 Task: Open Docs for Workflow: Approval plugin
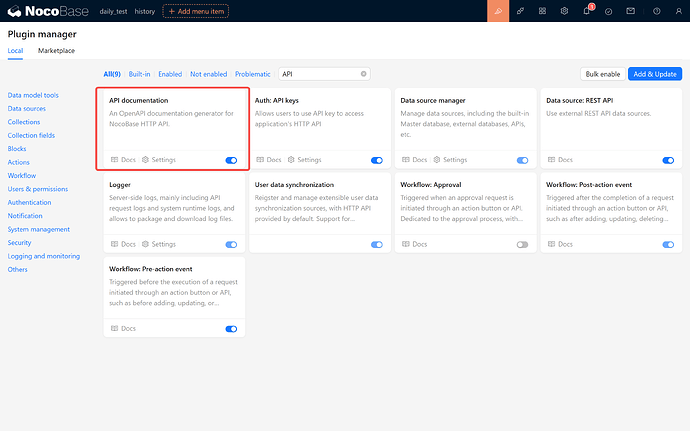pos(415,244)
